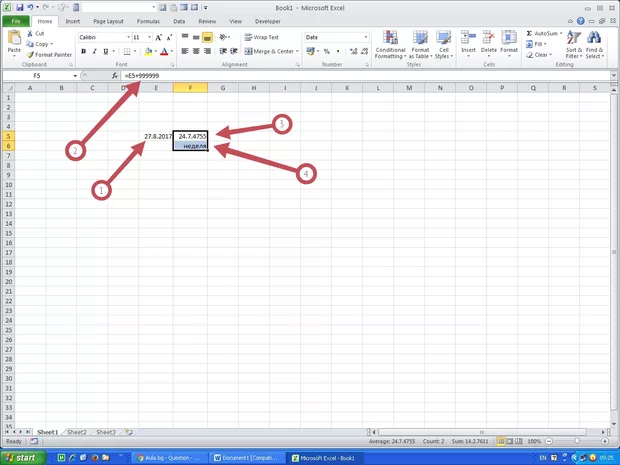Click the Comma Style button

pyautogui.click(x=338, y=51)
